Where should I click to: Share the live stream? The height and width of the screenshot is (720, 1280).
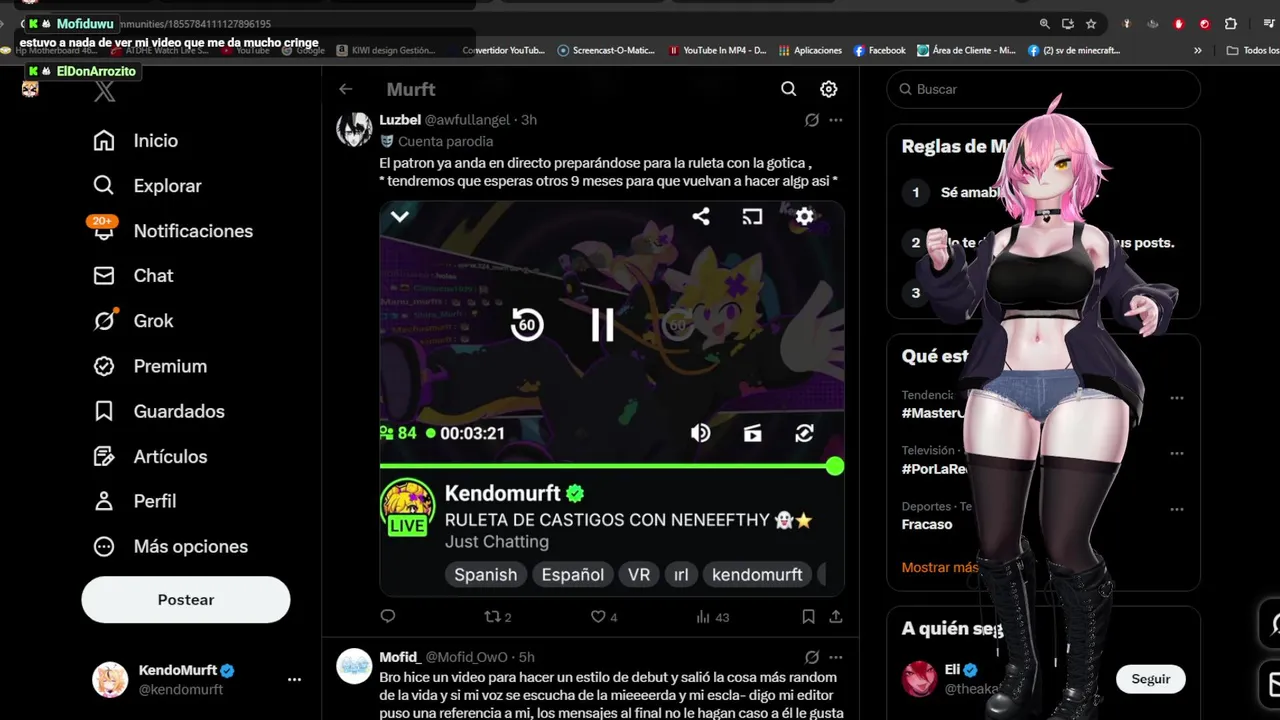701,216
